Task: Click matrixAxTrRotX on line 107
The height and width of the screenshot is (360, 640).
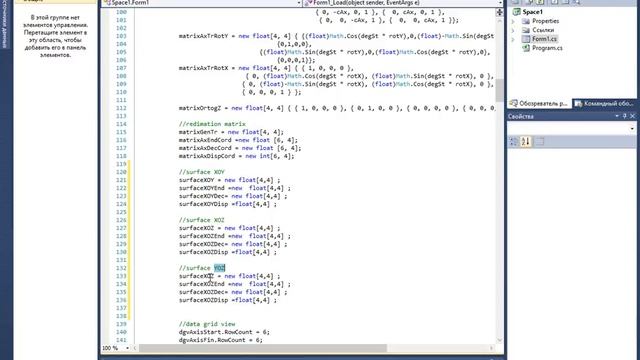Action: 203,68
